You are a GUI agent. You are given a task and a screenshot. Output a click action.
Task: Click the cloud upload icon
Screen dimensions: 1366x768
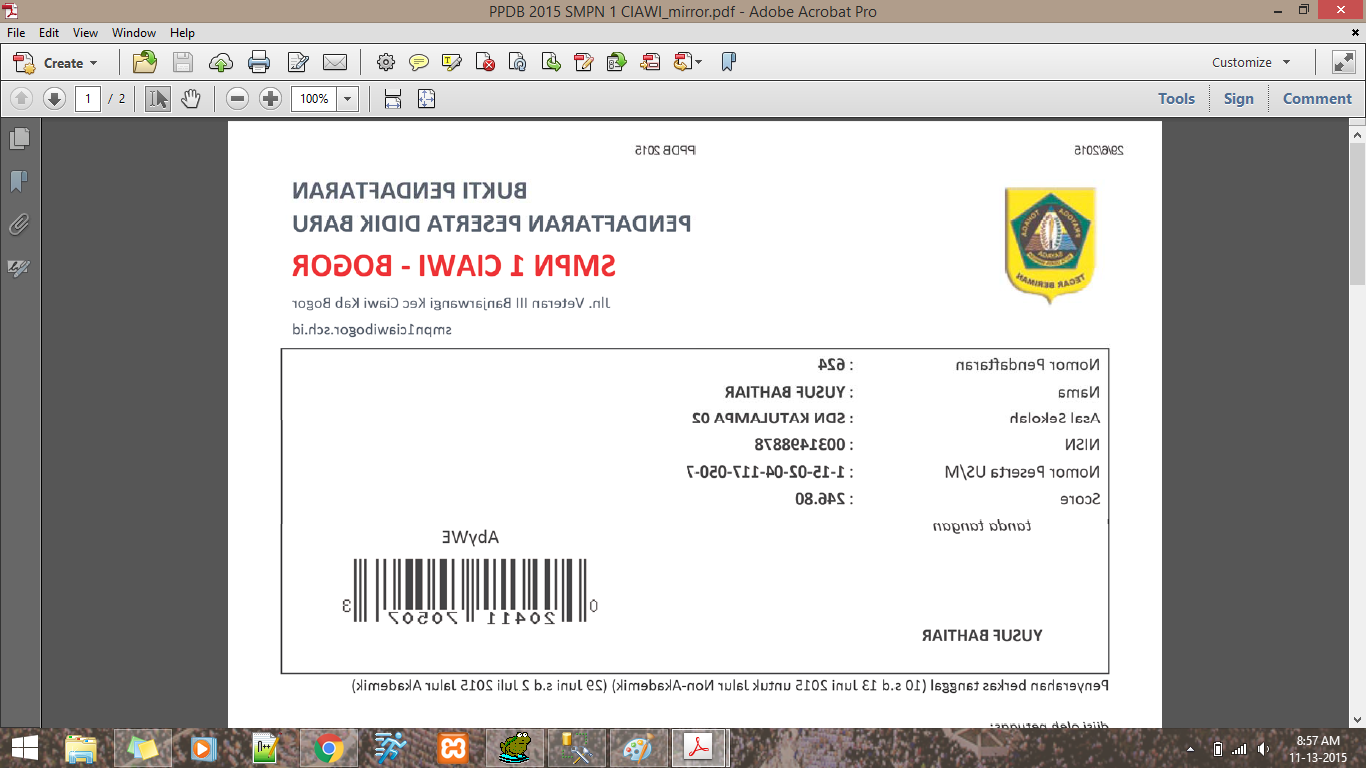pos(221,62)
